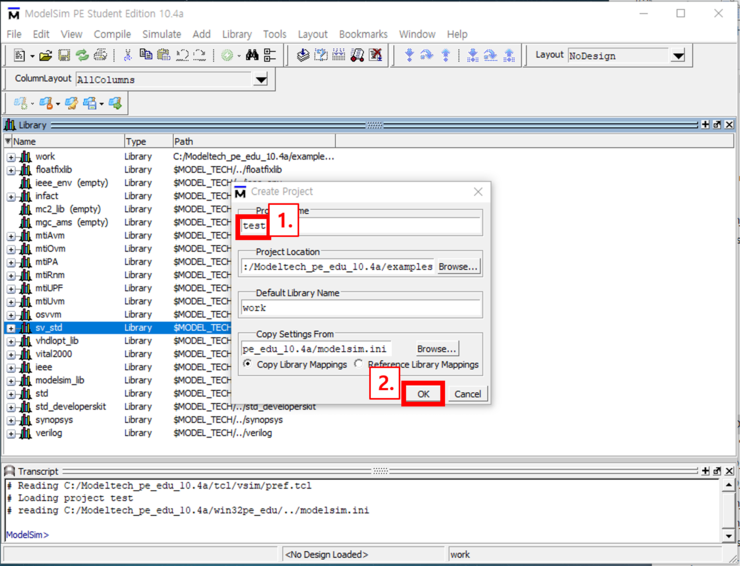Open the New file dropdown arrow

32,56
